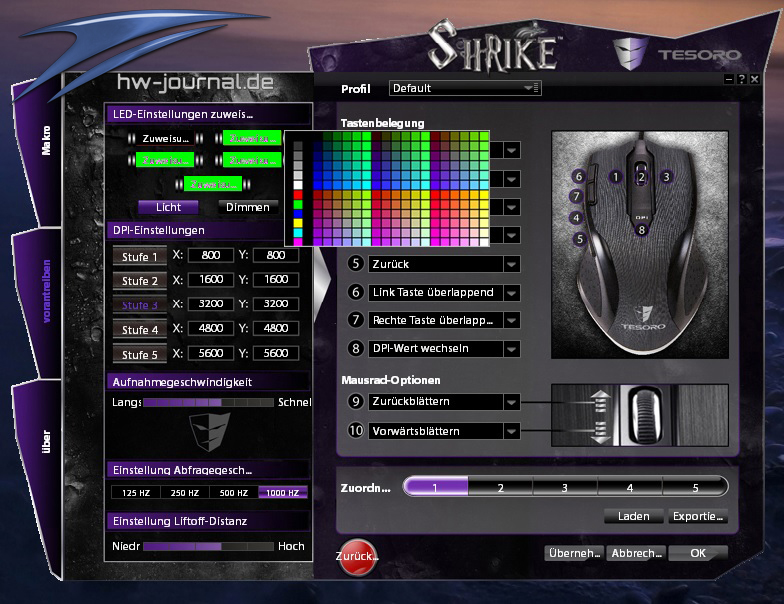This screenshot has width=784, height=604.
Task: Click the Abbrech... cancel button
Action: (636, 553)
